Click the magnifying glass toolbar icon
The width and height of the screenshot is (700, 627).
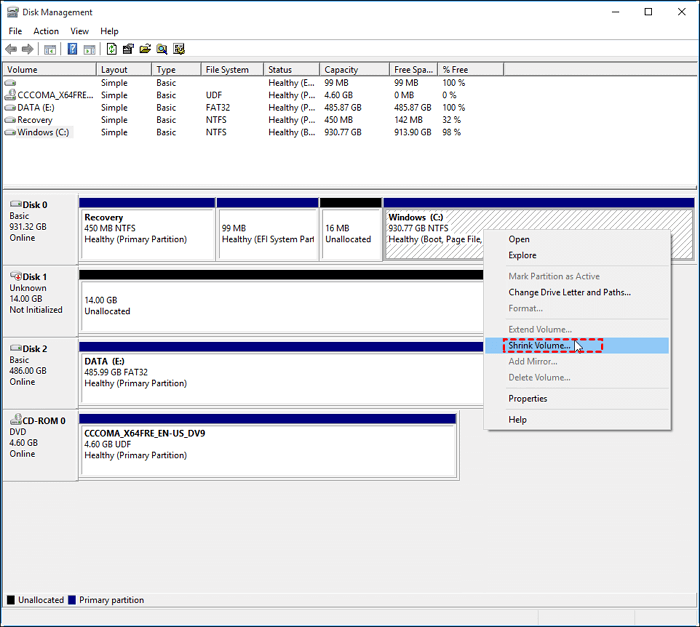click(x=162, y=48)
